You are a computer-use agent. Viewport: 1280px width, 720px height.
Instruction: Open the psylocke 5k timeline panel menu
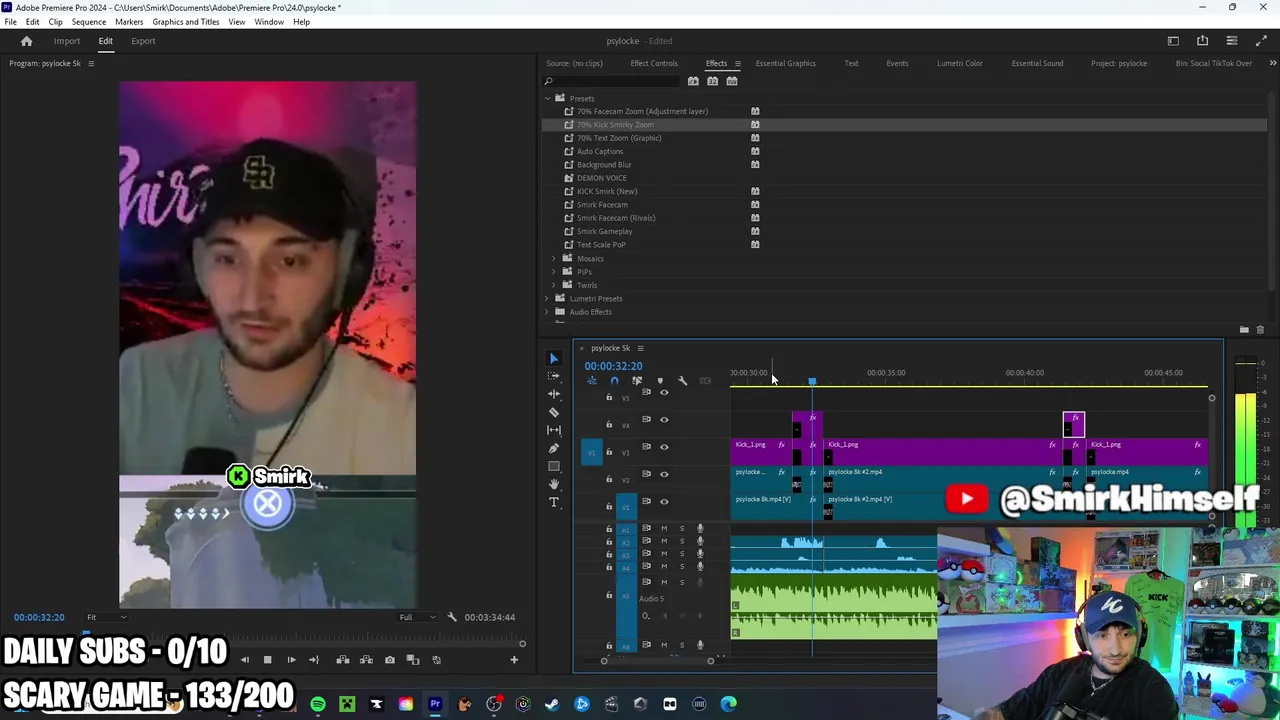pyautogui.click(x=640, y=348)
